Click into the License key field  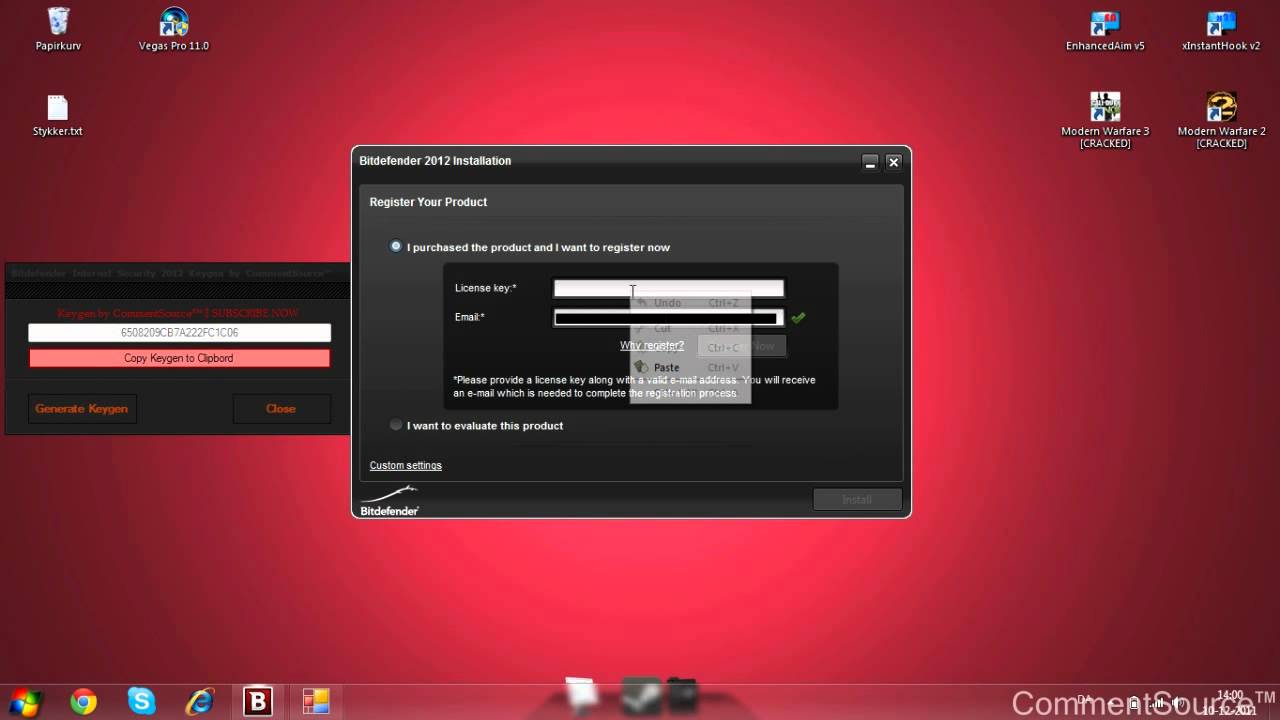[x=669, y=288]
